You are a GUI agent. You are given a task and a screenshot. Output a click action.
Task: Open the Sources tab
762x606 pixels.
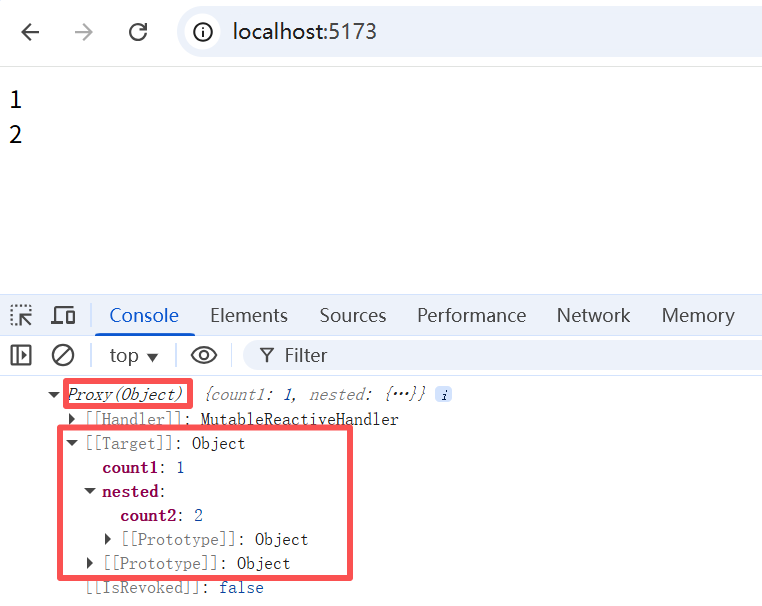[353, 316]
